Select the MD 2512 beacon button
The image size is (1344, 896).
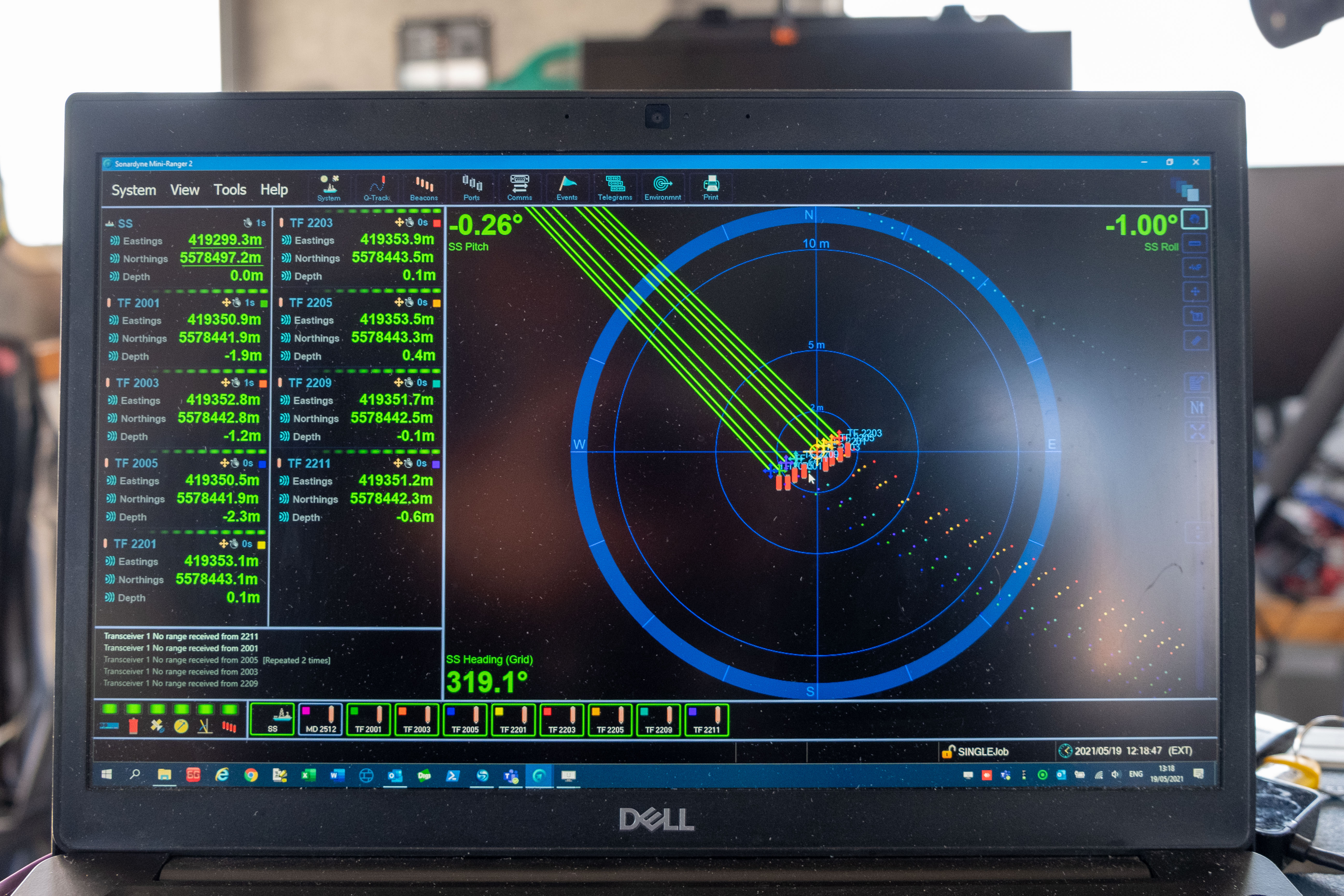tap(321, 719)
